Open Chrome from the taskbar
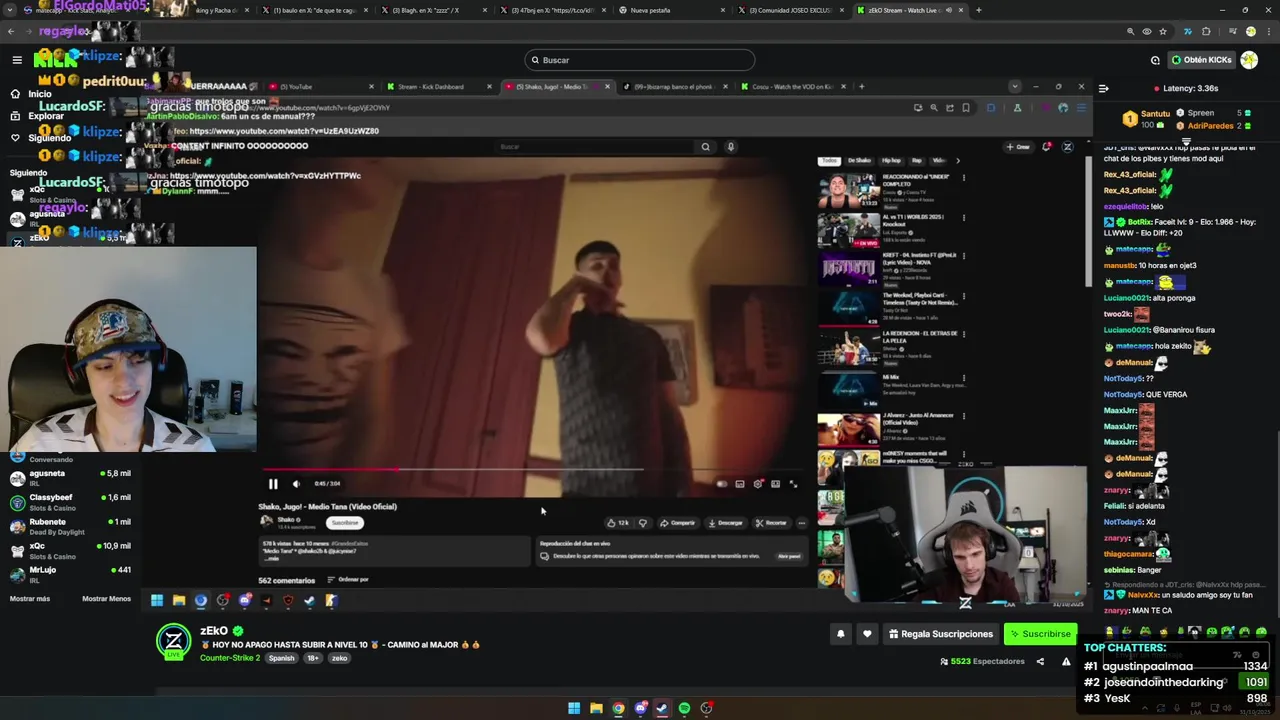This screenshot has width=1280, height=720. point(618,708)
